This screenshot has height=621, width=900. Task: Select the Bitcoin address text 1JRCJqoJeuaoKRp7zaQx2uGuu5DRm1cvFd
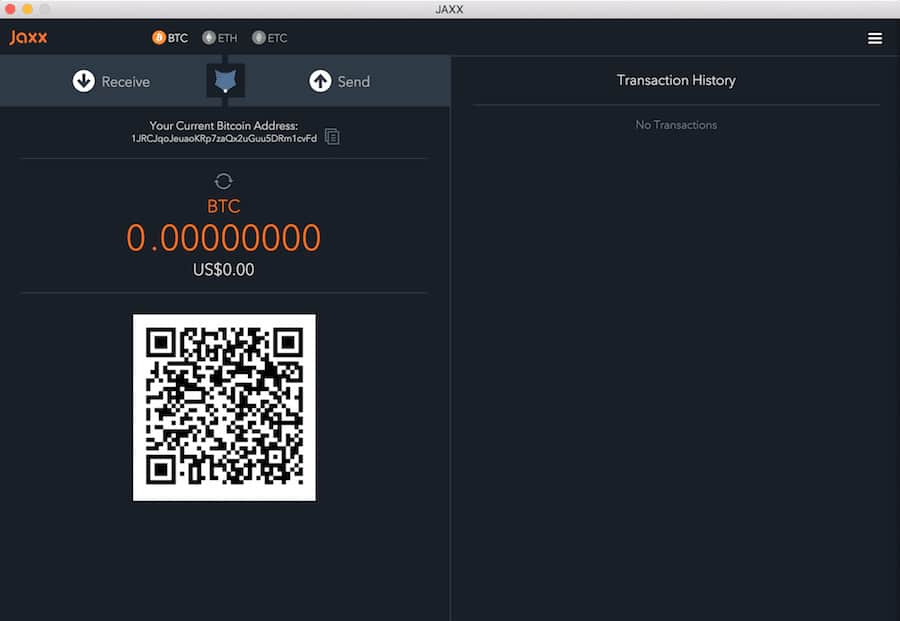click(224, 138)
